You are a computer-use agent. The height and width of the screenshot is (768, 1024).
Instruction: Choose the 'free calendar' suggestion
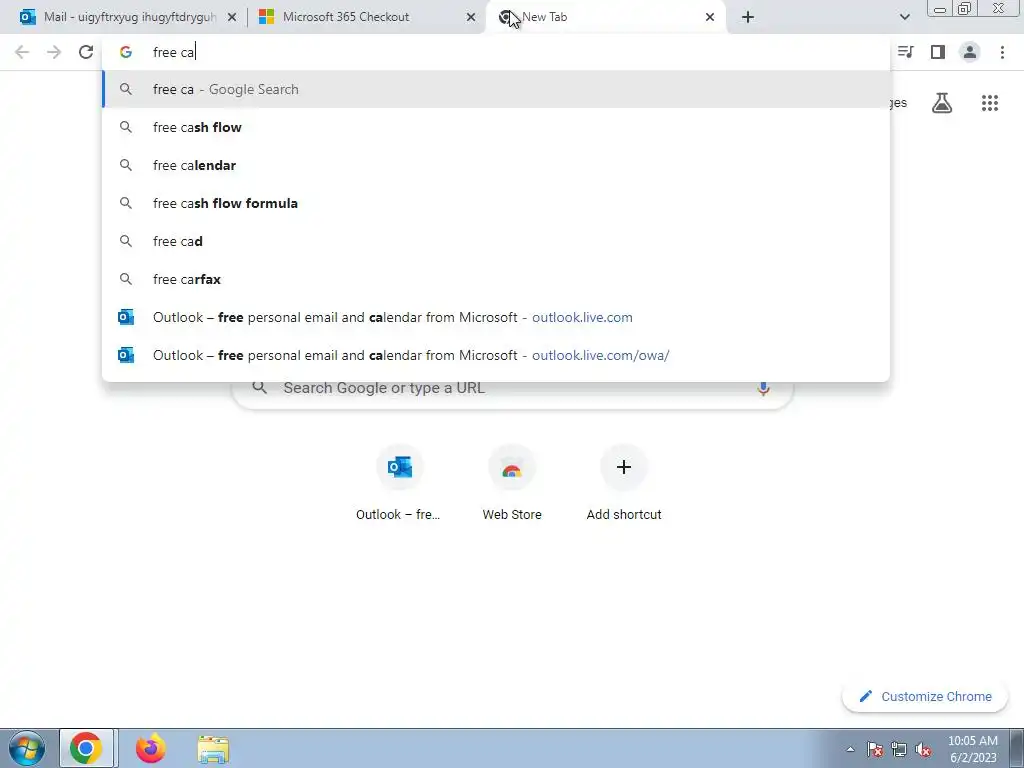(496, 165)
